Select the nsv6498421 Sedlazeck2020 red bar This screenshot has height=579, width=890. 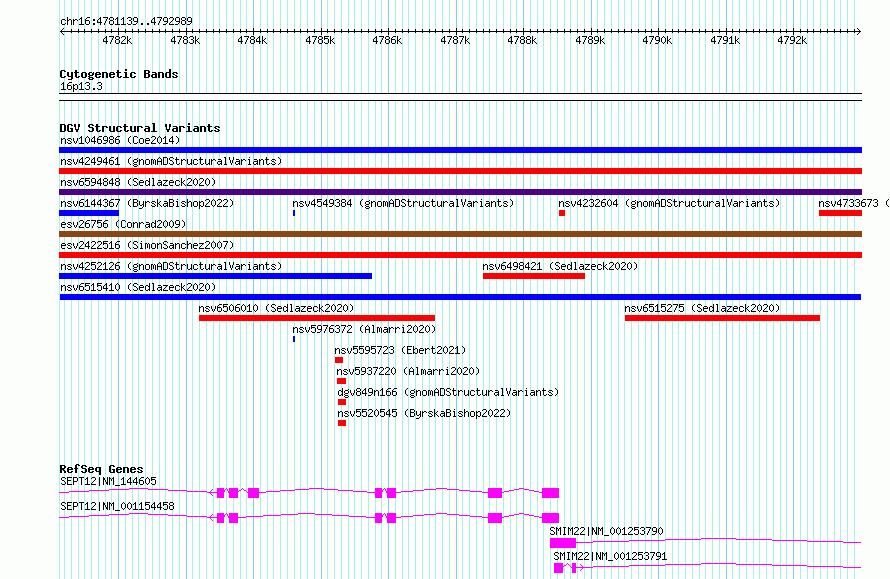point(534,276)
